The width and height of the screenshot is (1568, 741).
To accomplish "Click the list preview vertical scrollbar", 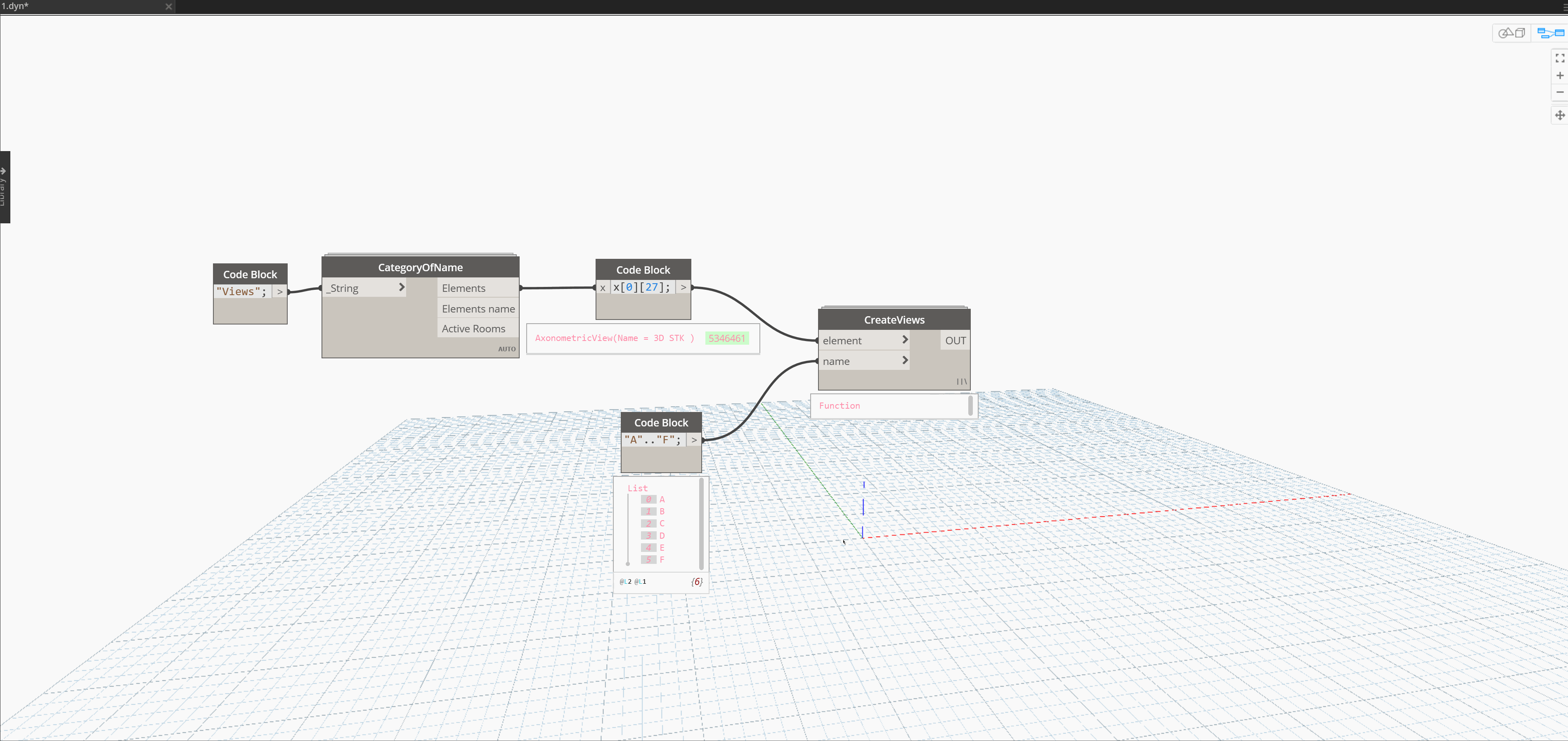I will click(x=701, y=523).
